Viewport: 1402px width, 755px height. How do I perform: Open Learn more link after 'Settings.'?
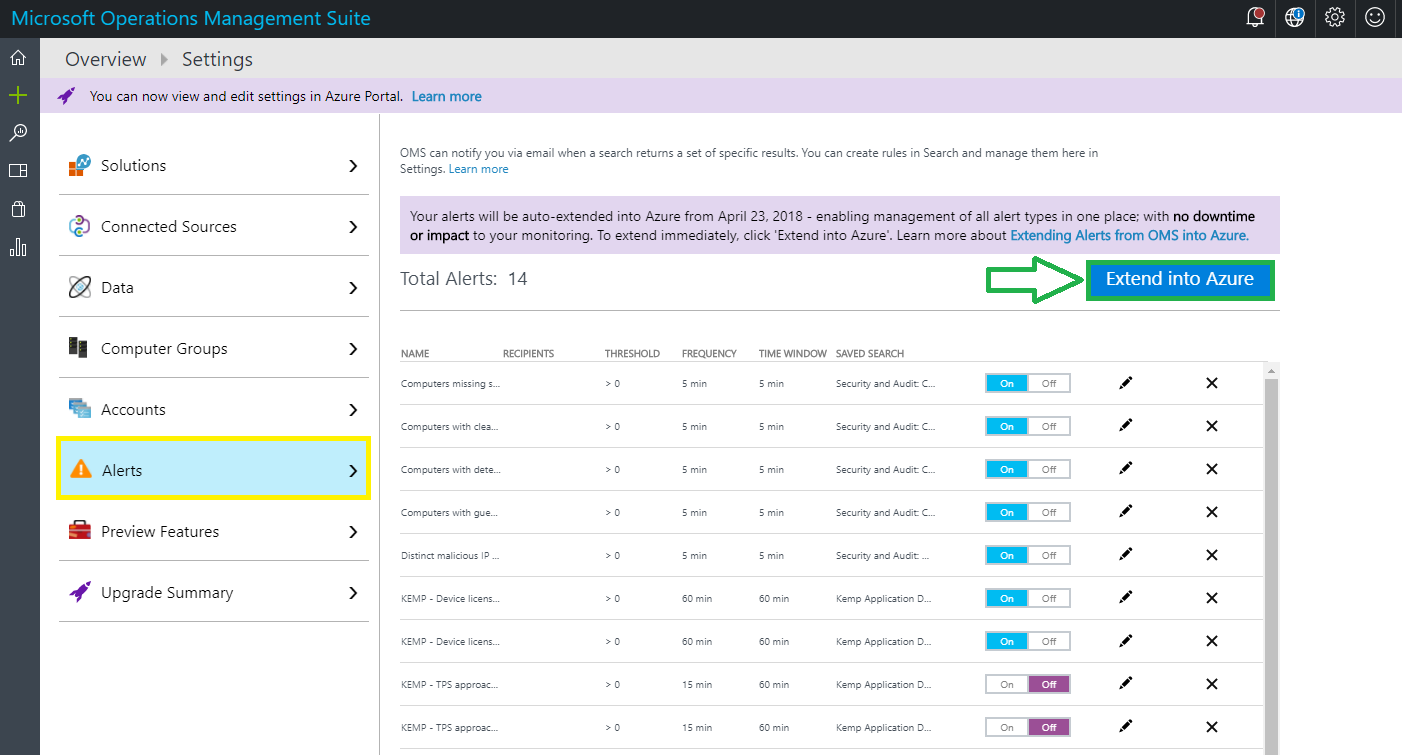click(478, 169)
